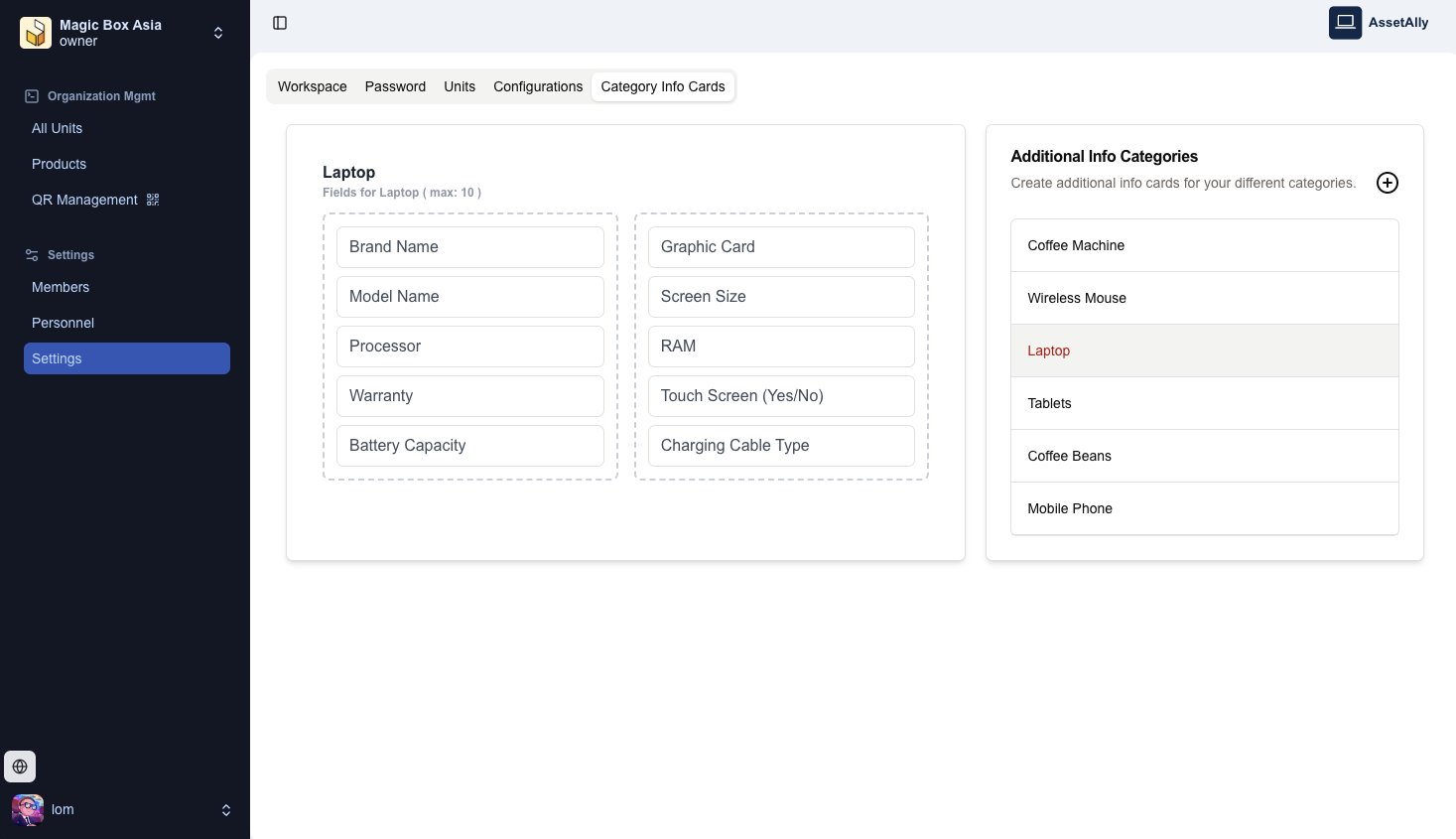Go to the Personnel page
The height and width of the screenshot is (839, 1456).
pos(63,323)
